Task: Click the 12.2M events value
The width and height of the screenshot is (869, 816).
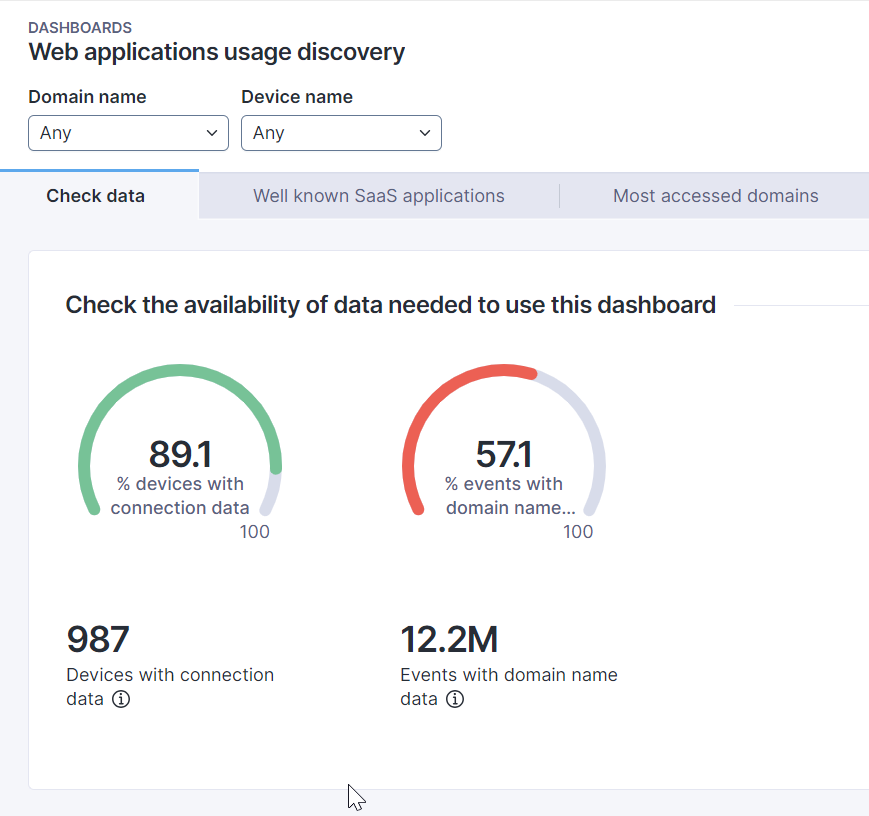Action: click(x=449, y=639)
